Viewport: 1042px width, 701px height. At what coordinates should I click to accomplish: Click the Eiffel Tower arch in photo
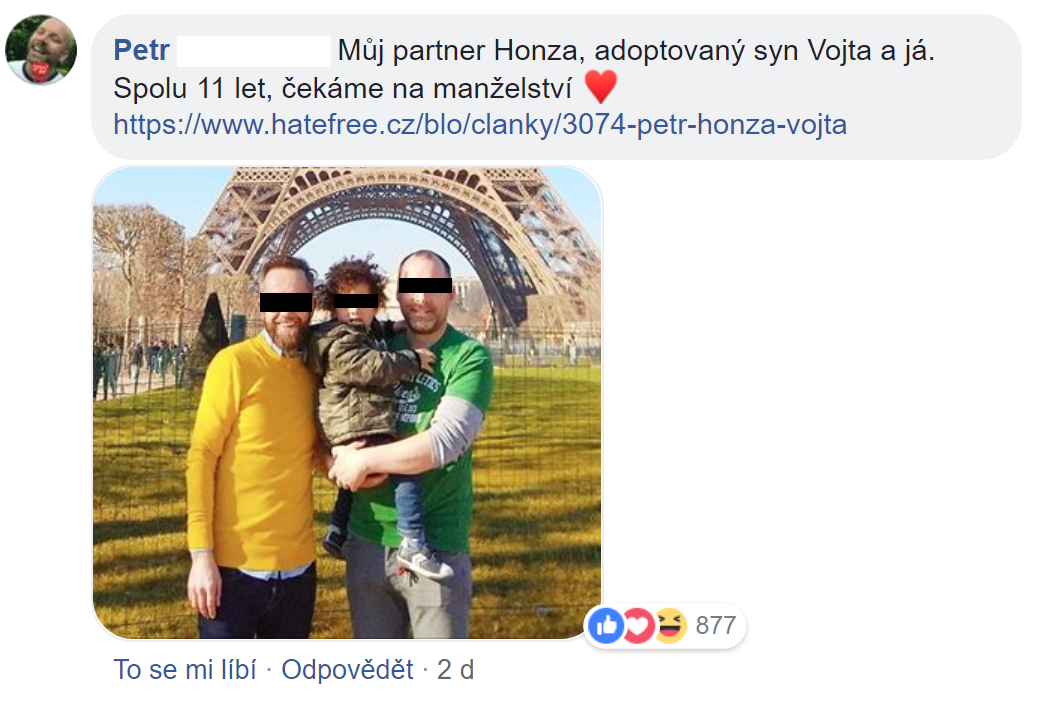[399, 213]
